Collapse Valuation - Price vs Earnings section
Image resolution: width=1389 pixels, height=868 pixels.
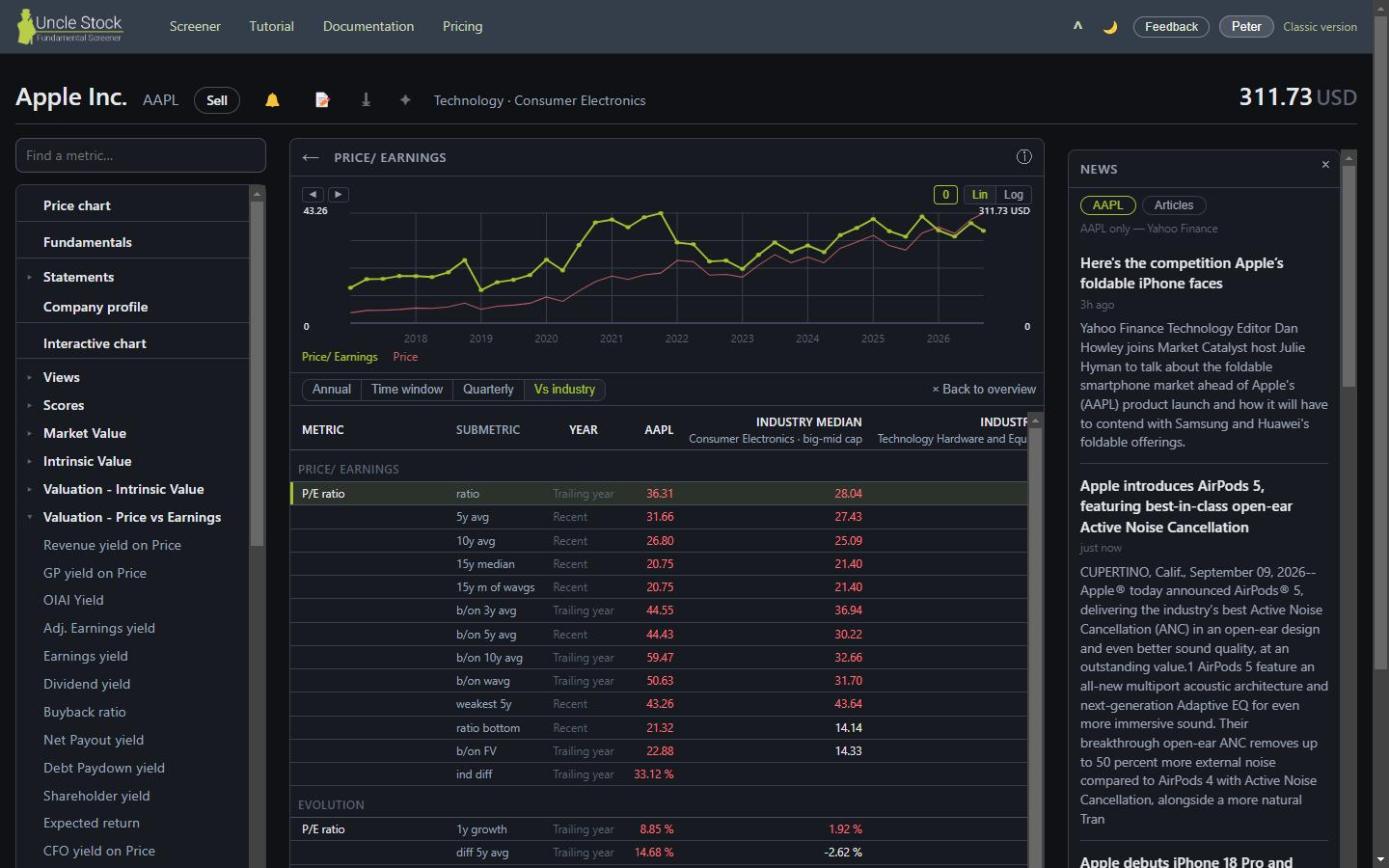[132, 517]
